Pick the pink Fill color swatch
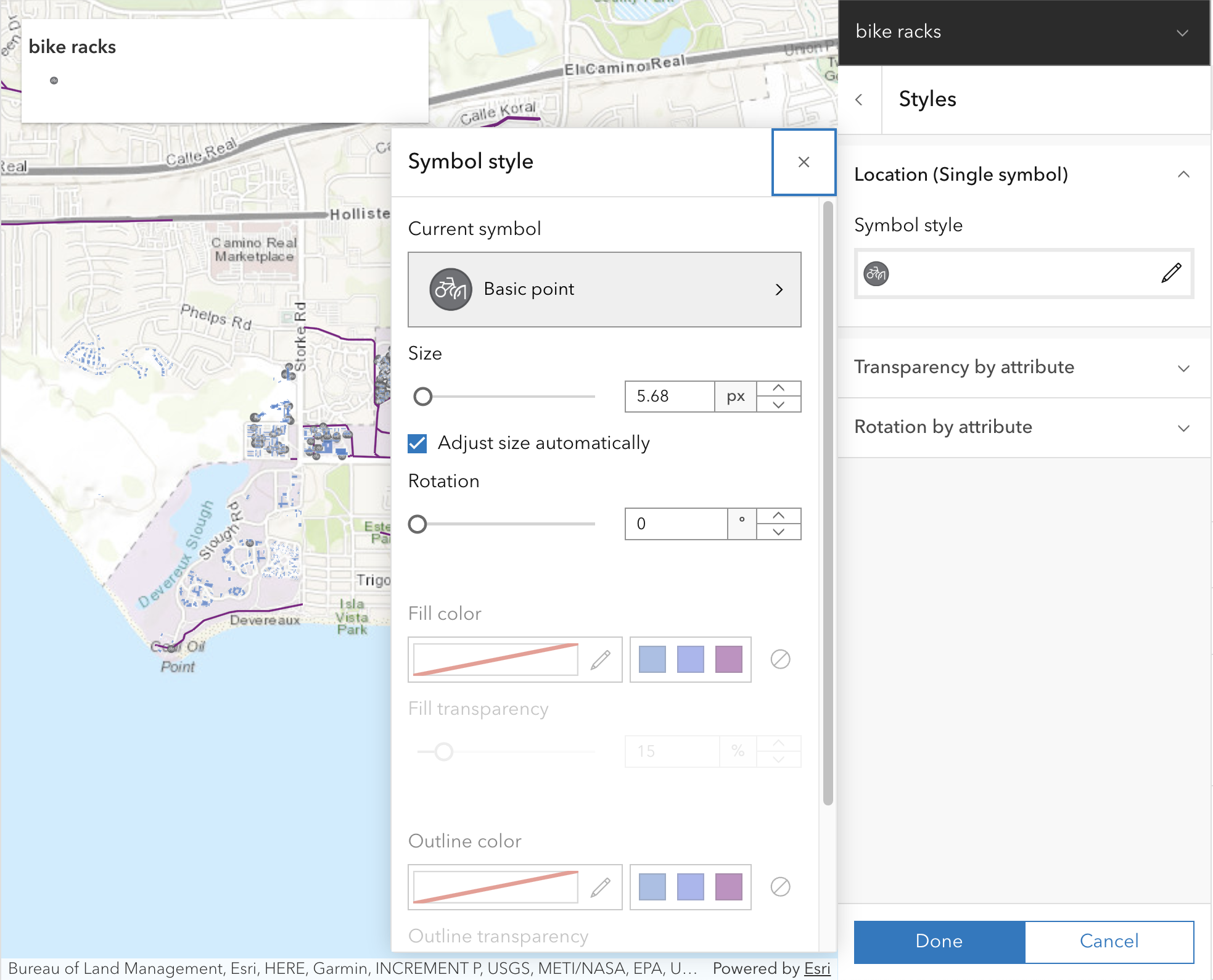 (728, 659)
